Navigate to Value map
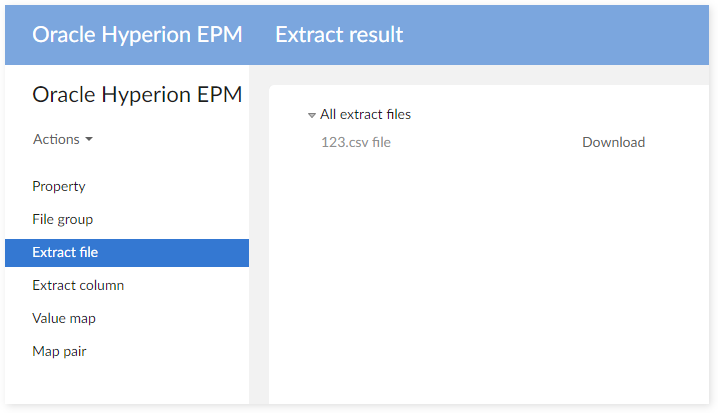 pyautogui.click(x=64, y=318)
